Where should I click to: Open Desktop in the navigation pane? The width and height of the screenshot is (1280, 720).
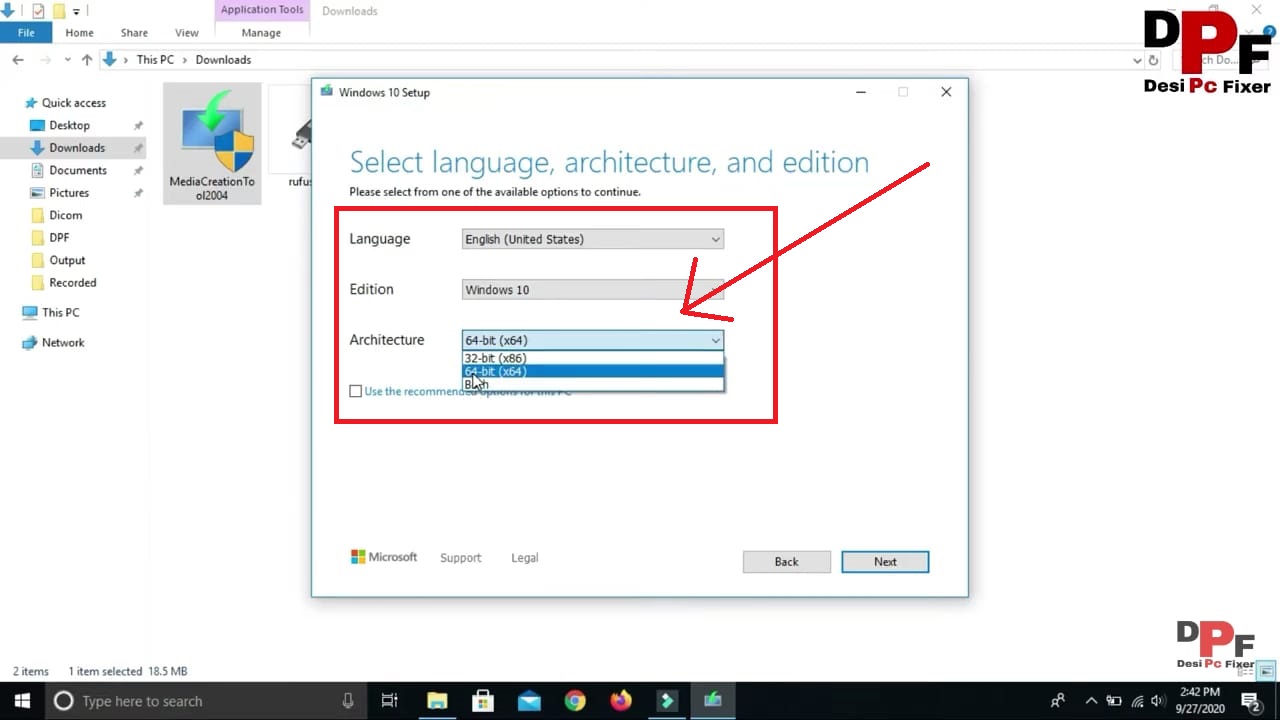(69, 125)
